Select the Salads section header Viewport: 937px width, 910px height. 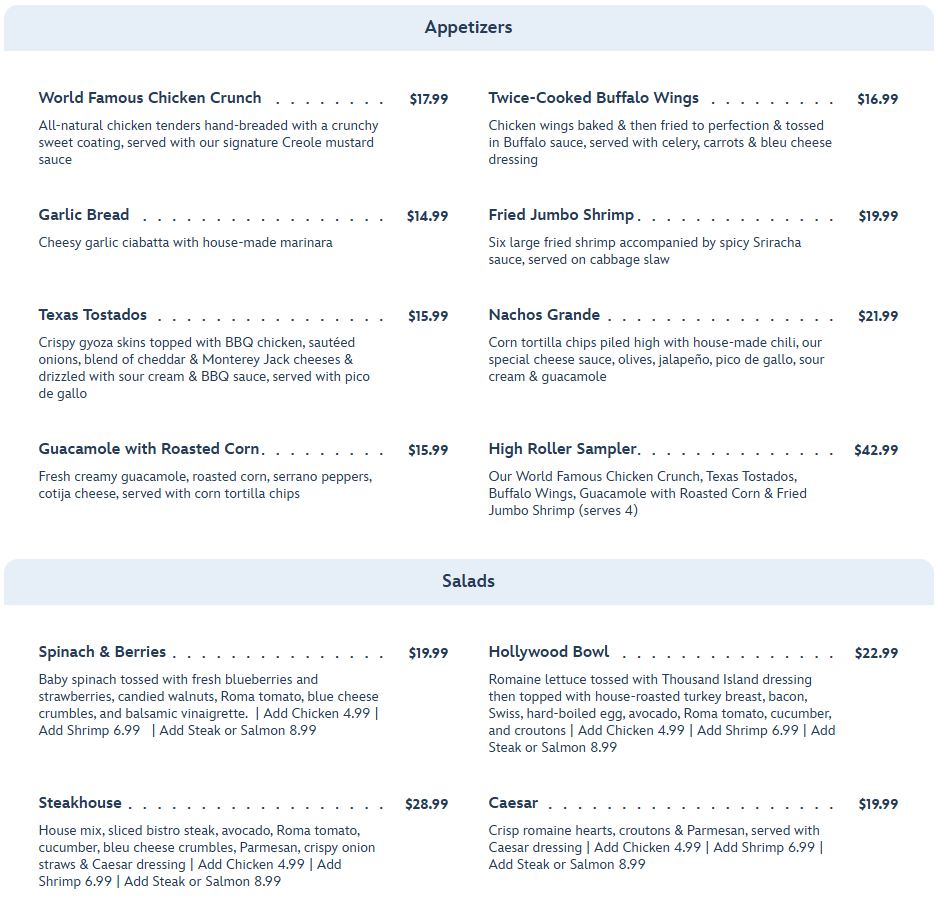click(x=468, y=581)
